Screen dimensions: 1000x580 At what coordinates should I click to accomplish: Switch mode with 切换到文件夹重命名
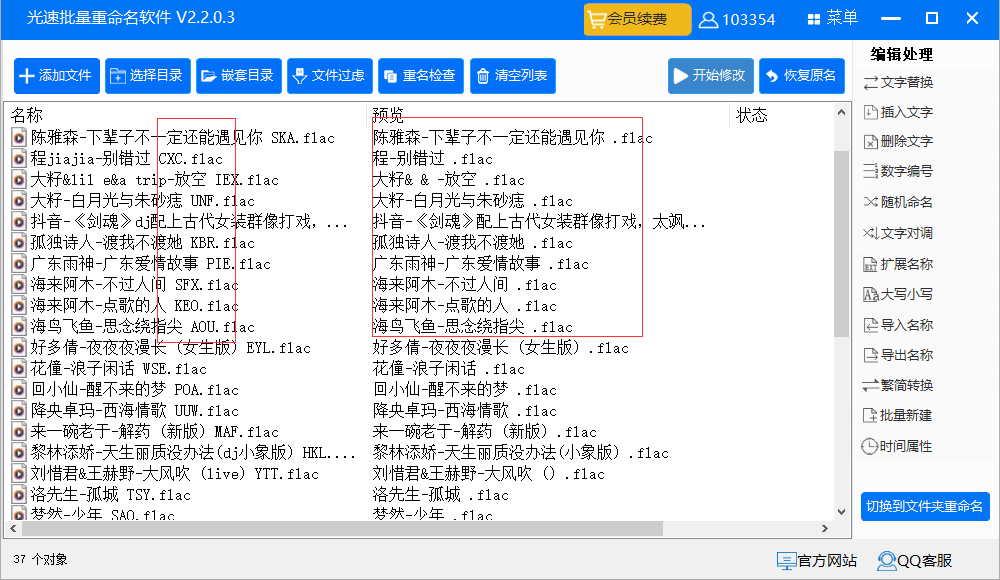point(925,507)
